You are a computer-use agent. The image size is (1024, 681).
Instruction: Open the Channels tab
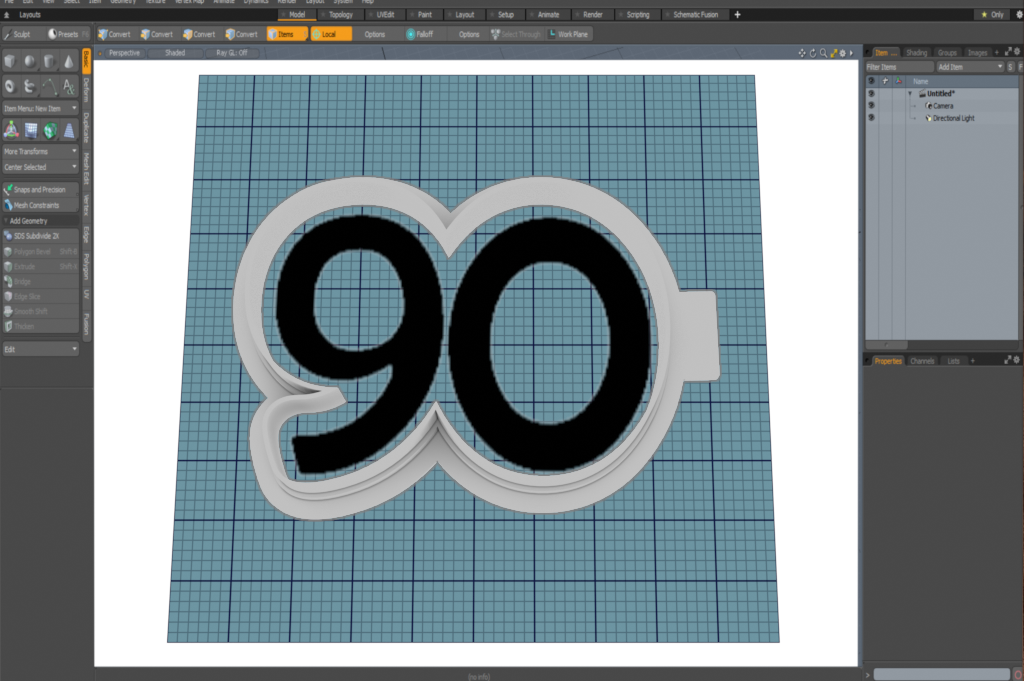(922, 360)
